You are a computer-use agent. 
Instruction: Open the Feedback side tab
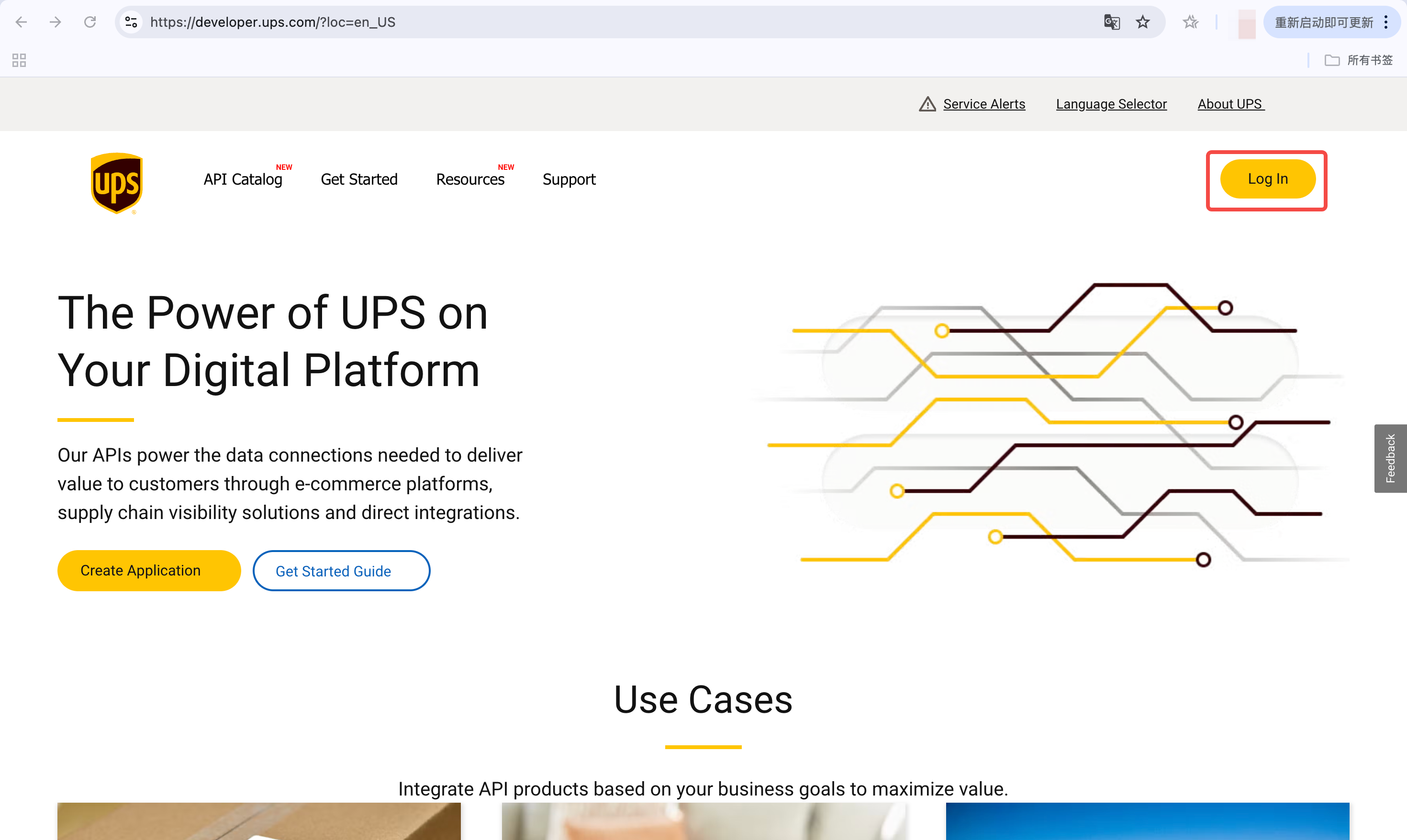point(1390,458)
